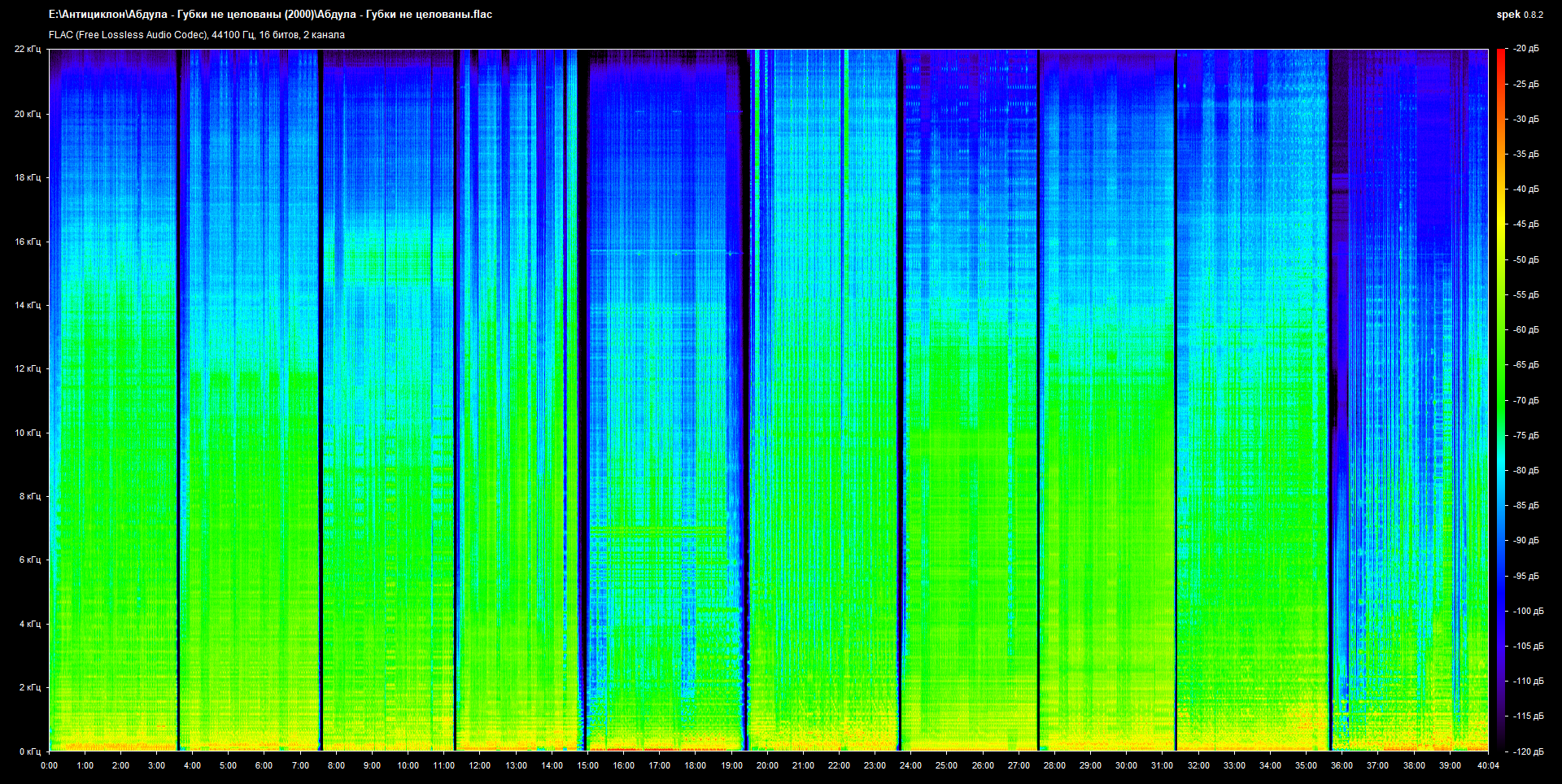Click the FLAC codec information line
The width and height of the screenshot is (1562, 784).
(x=197, y=35)
